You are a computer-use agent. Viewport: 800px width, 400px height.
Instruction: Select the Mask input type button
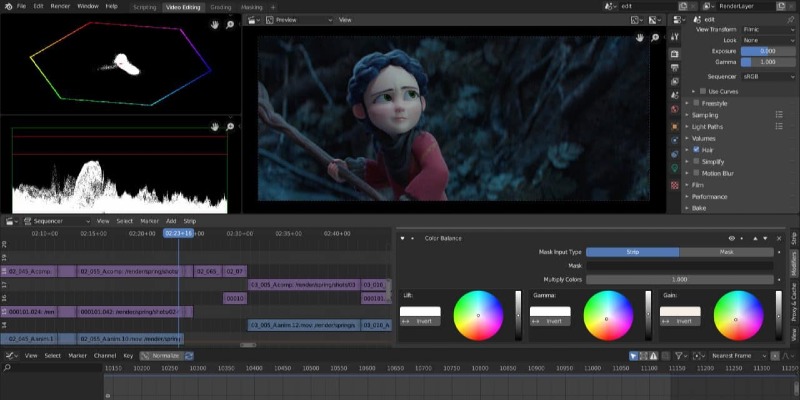click(726, 252)
